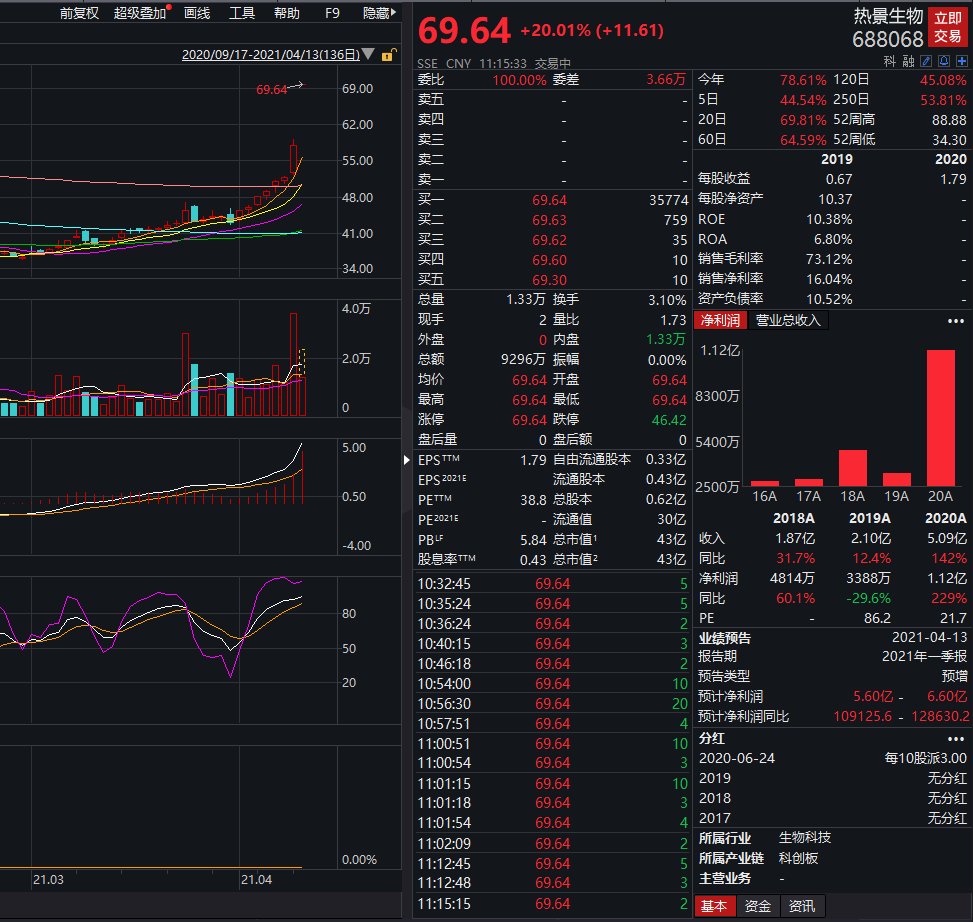Switch to the 资金 tab

757,907
